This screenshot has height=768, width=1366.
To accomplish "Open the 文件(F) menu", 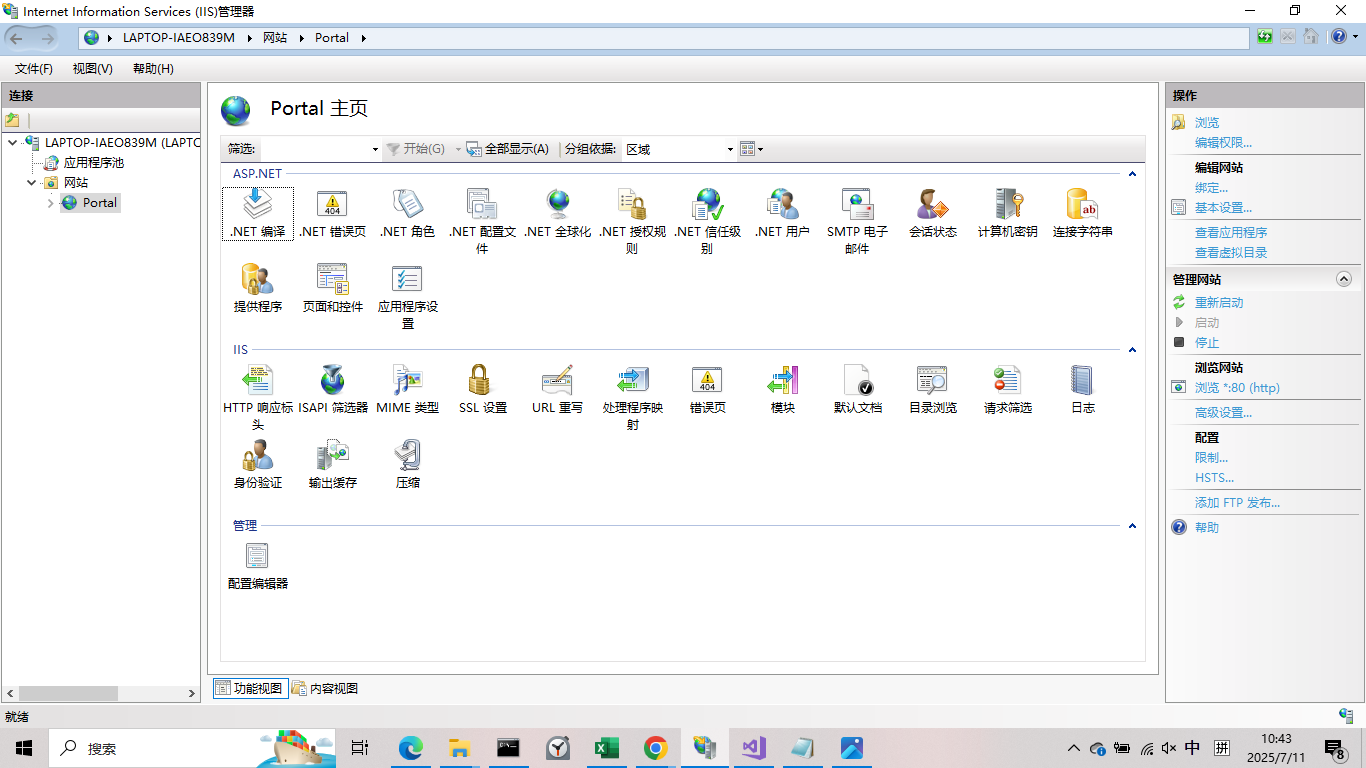I will point(34,69).
